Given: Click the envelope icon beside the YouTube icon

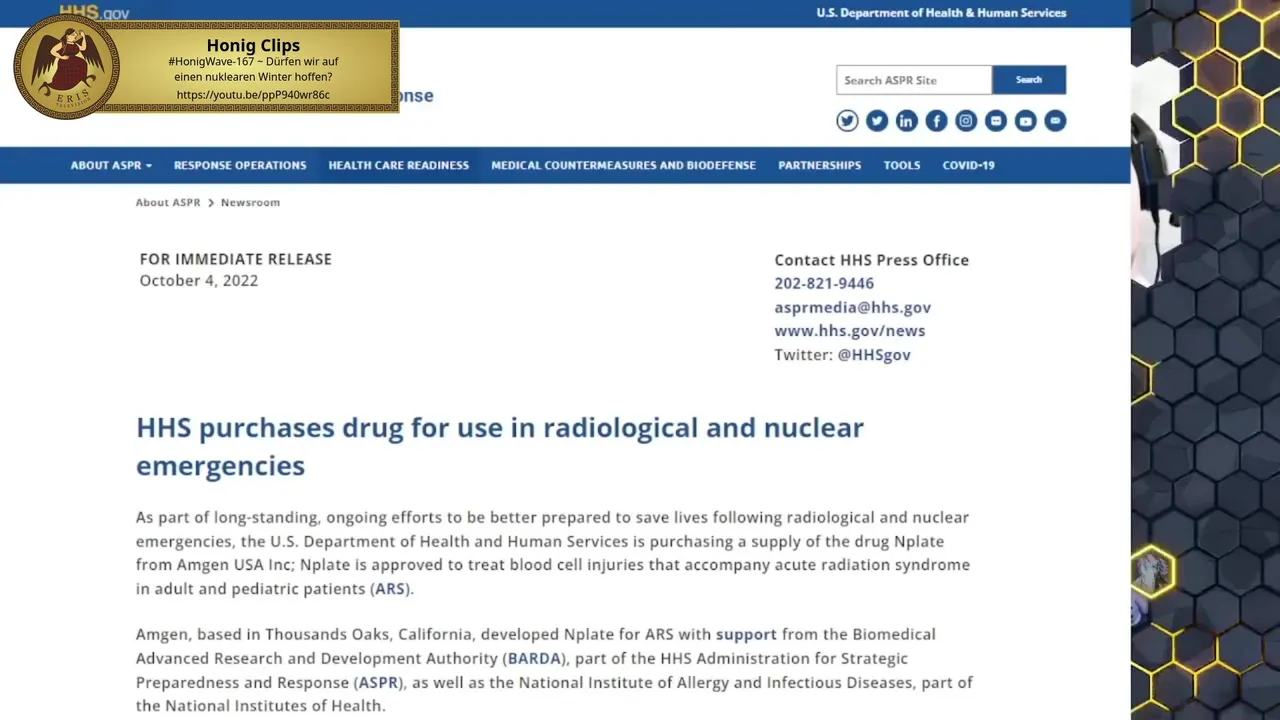Looking at the screenshot, I should click(1055, 121).
